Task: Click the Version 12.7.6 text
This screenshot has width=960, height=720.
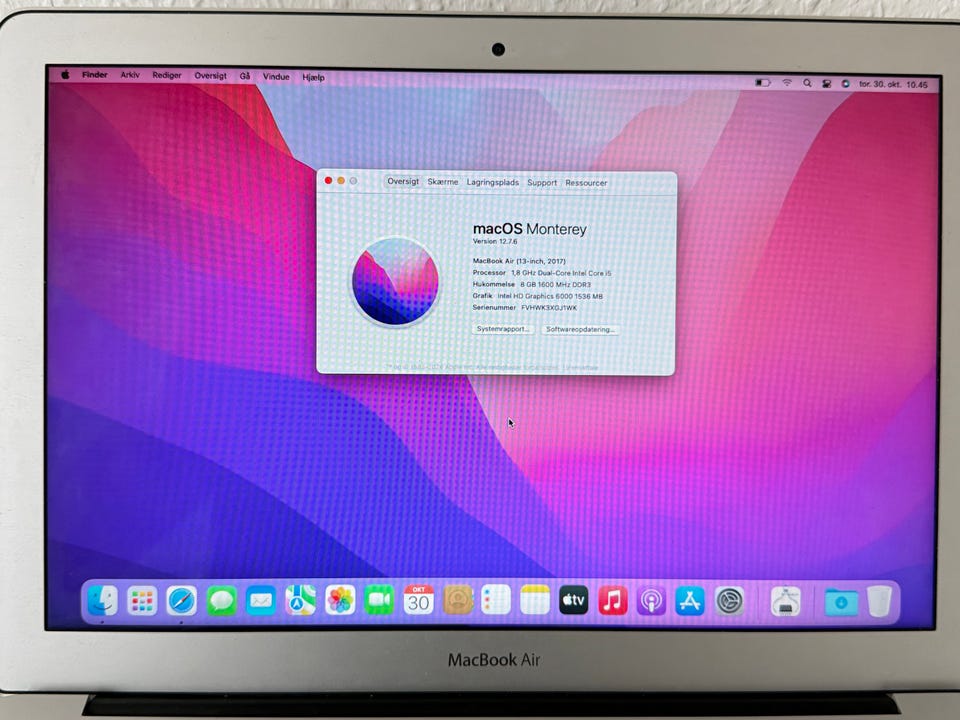Action: (495, 241)
